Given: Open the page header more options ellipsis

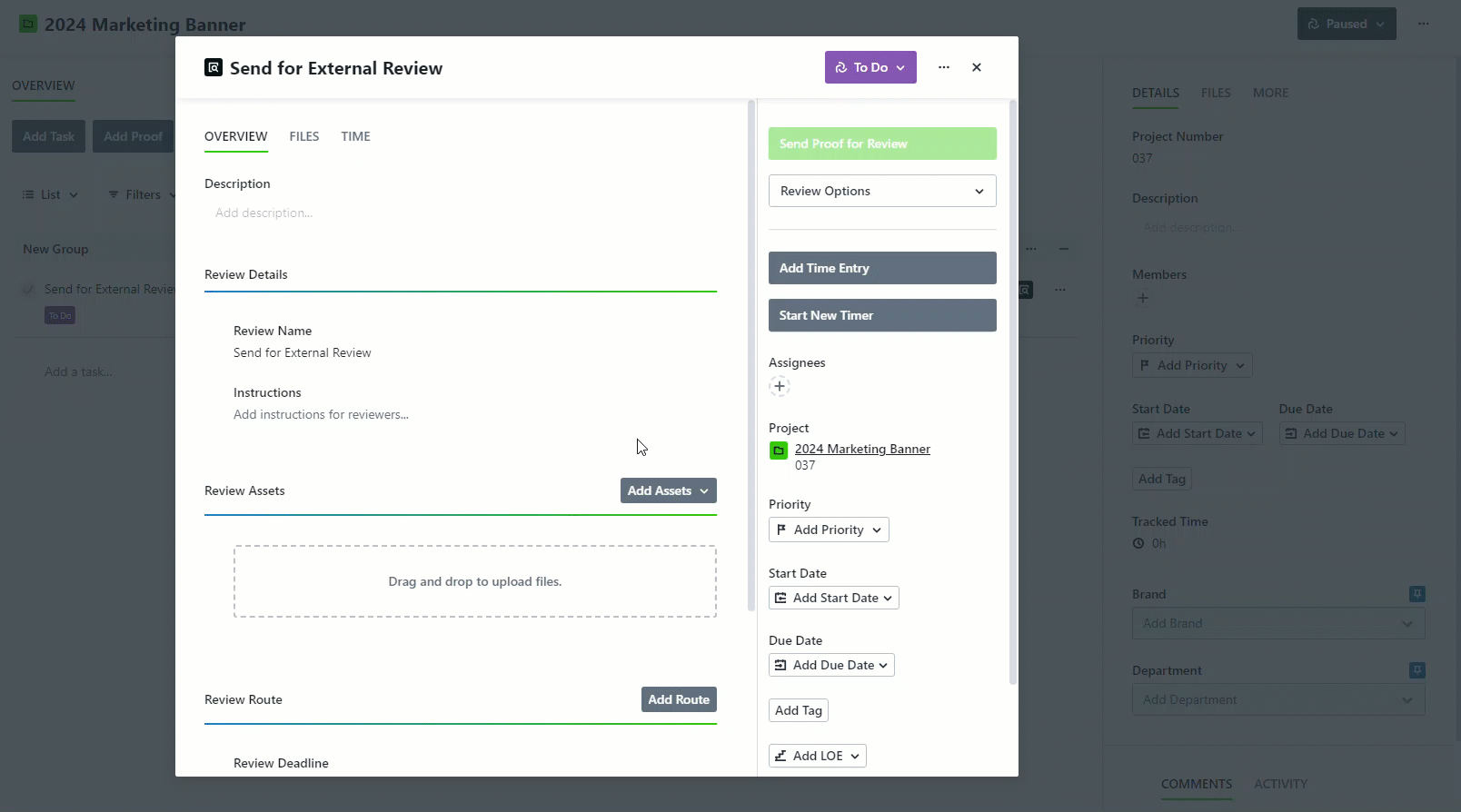Looking at the screenshot, I should (x=1424, y=24).
